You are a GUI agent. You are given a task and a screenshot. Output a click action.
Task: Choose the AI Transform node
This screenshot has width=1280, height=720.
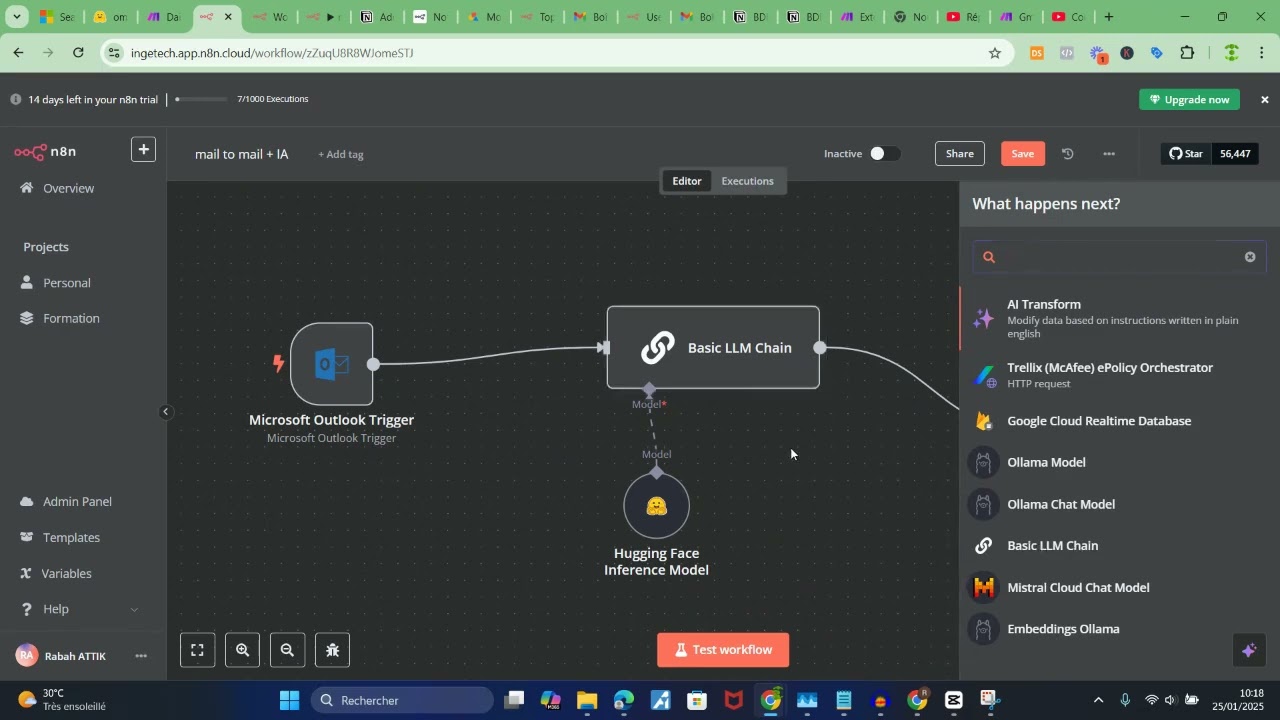click(x=1119, y=319)
